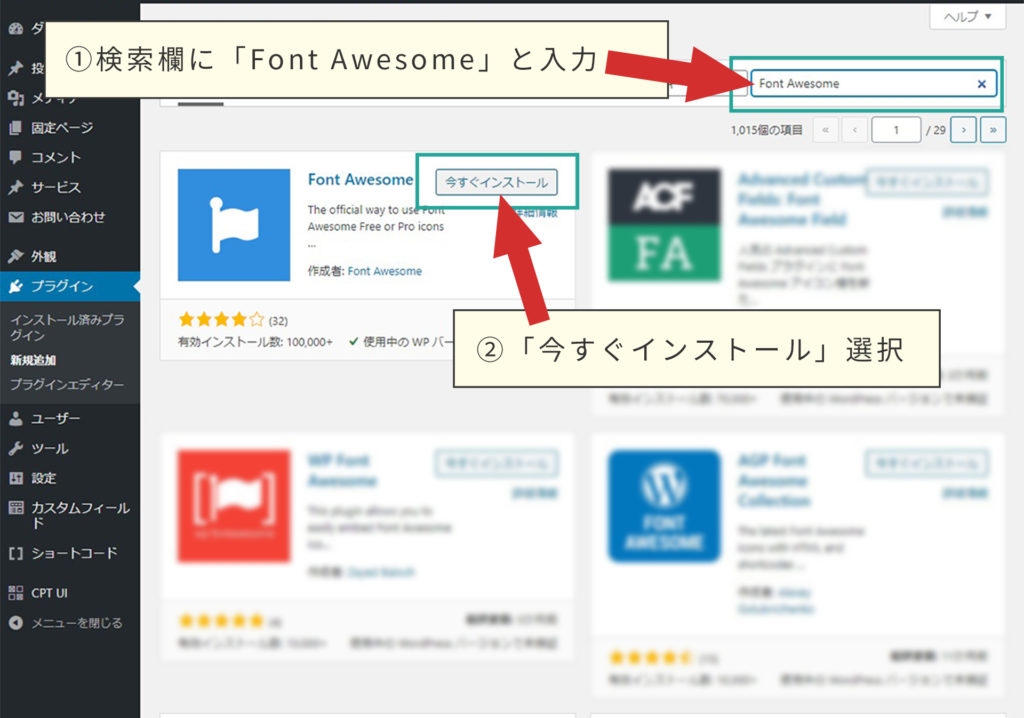Viewport: 1024px width, 718px height.
Task: Click the settings sliders icon beside 設定
Action: pos(16,478)
